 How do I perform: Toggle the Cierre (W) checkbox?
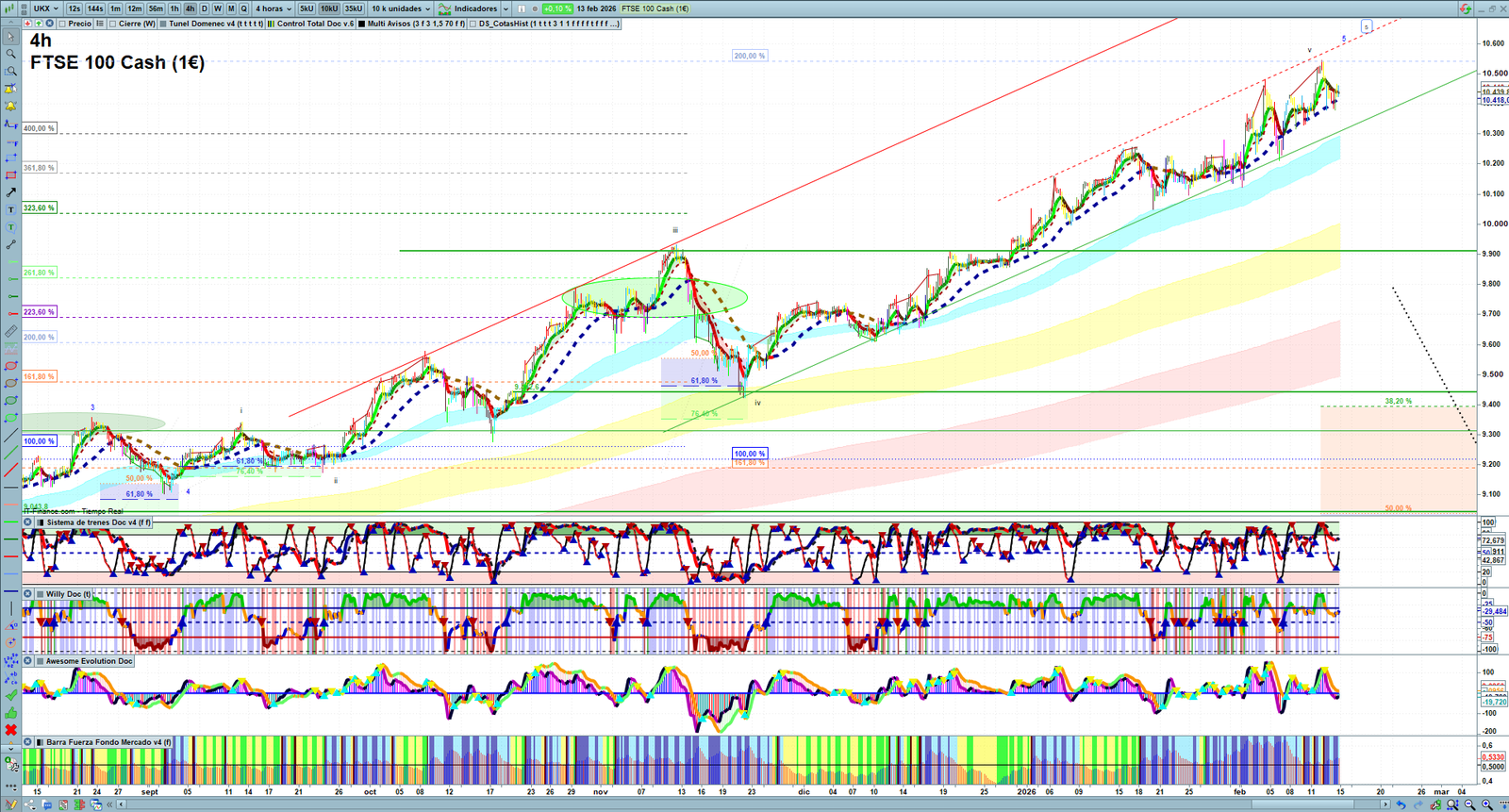tap(113, 24)
